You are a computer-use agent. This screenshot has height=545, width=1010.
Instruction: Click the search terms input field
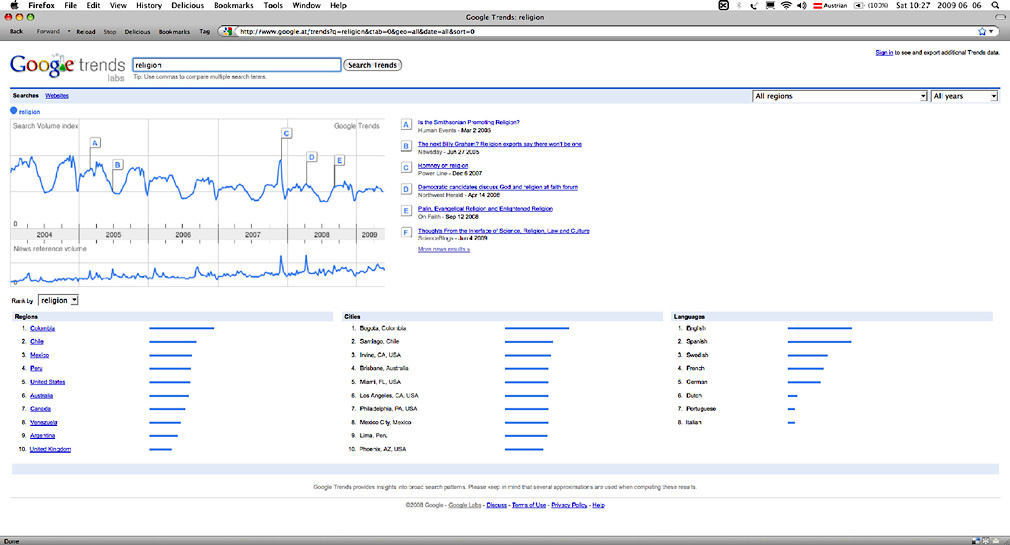click(x=236, y=65)
